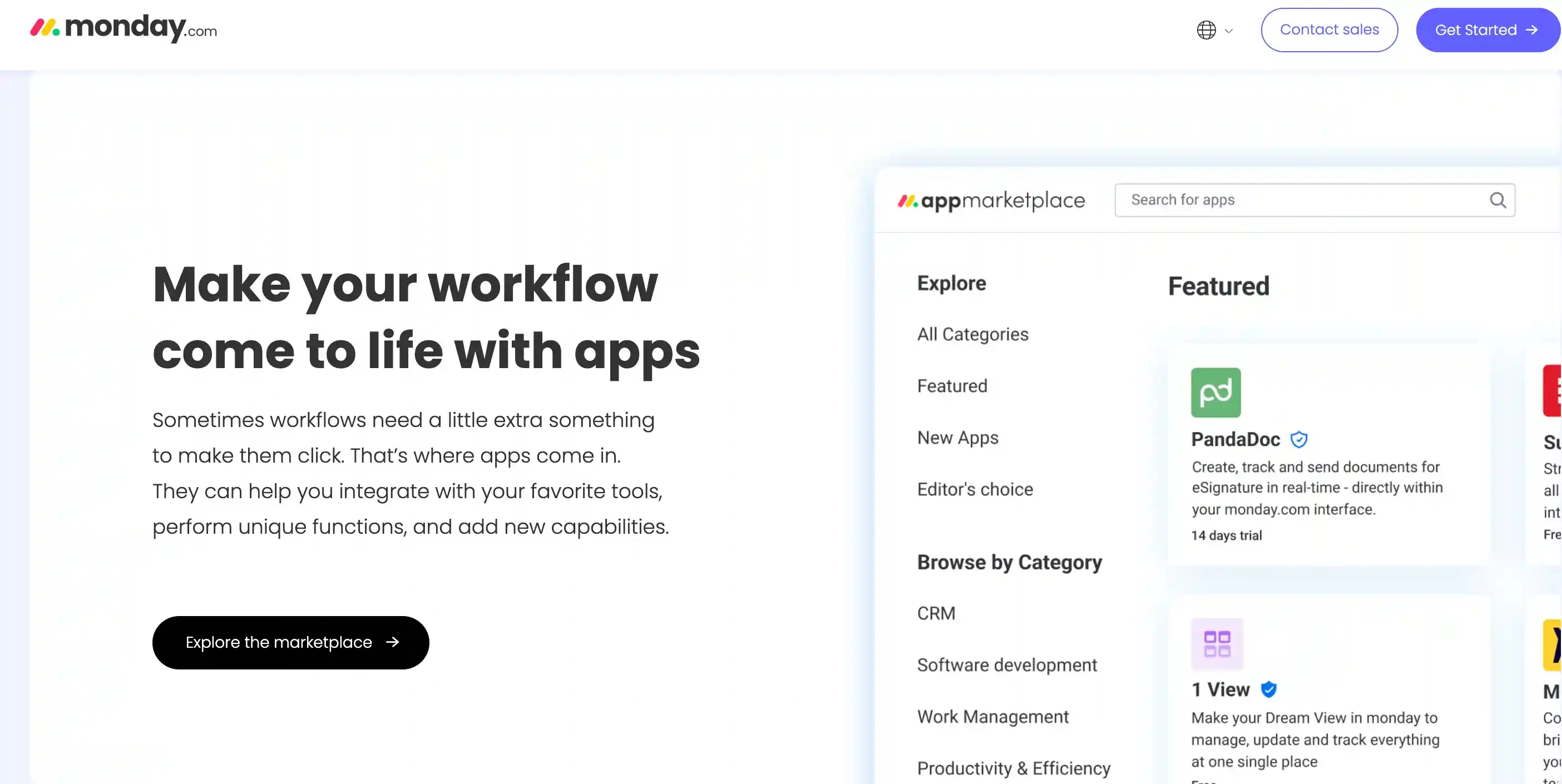Click the Contact sales button
The width and height of the screenshot is (1562, 784).
tap(1329, 29)
